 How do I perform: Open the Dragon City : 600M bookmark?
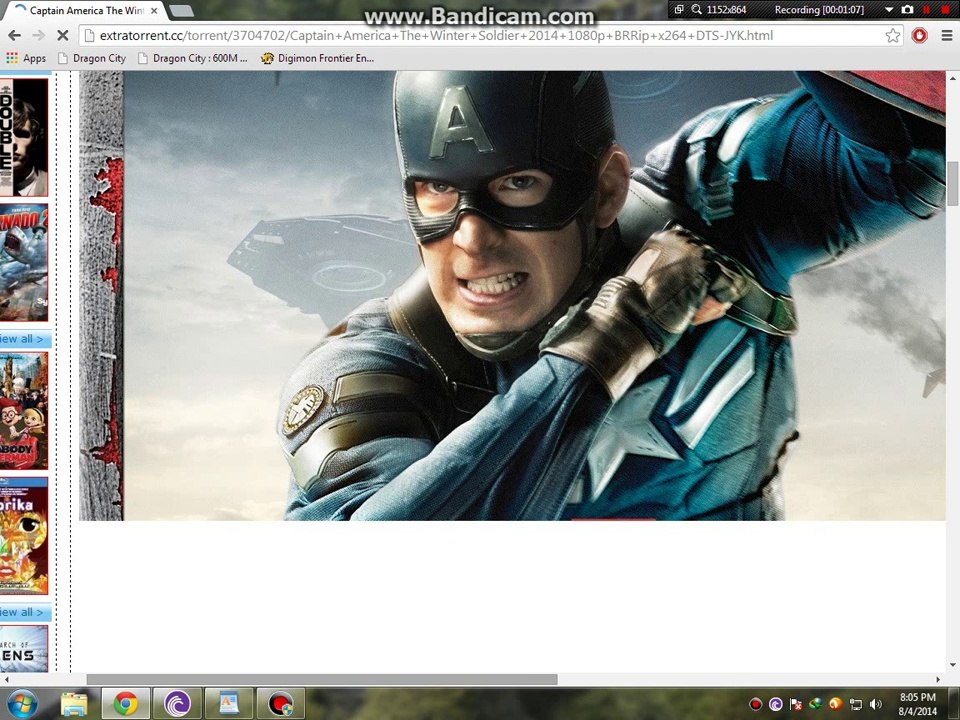click(192, 58)
